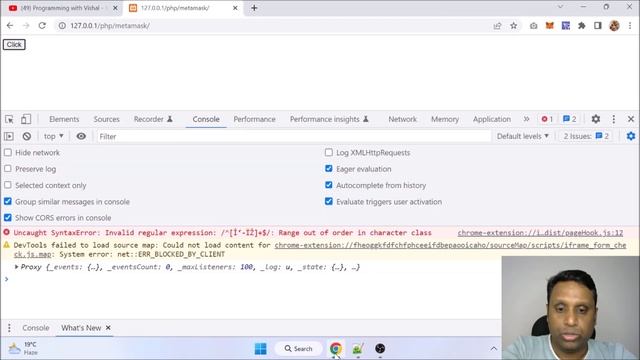Open Windows Start menu

[260, 349]
